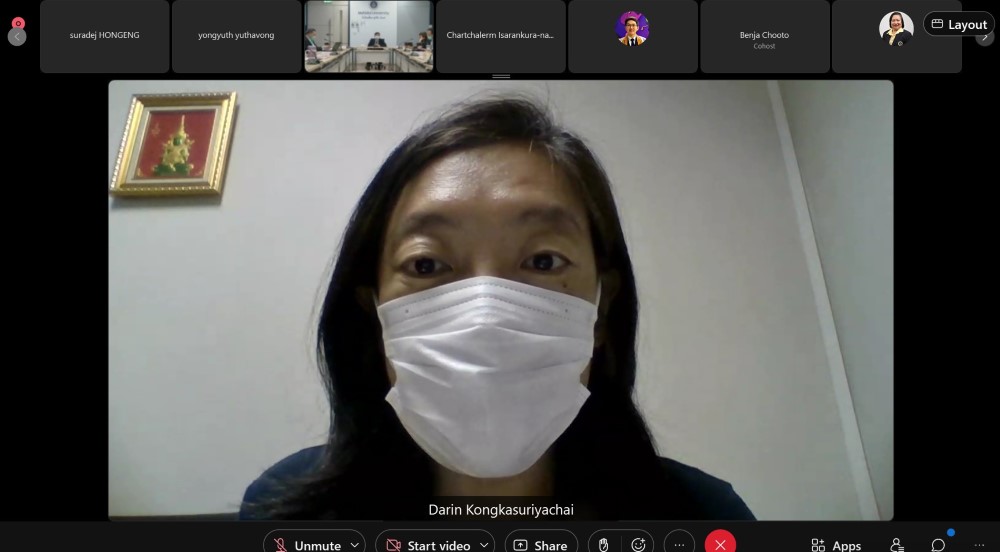This screenshot has width=1000, height=552.
Task: Open the emoji reactions icon
Action: (638, 544)
